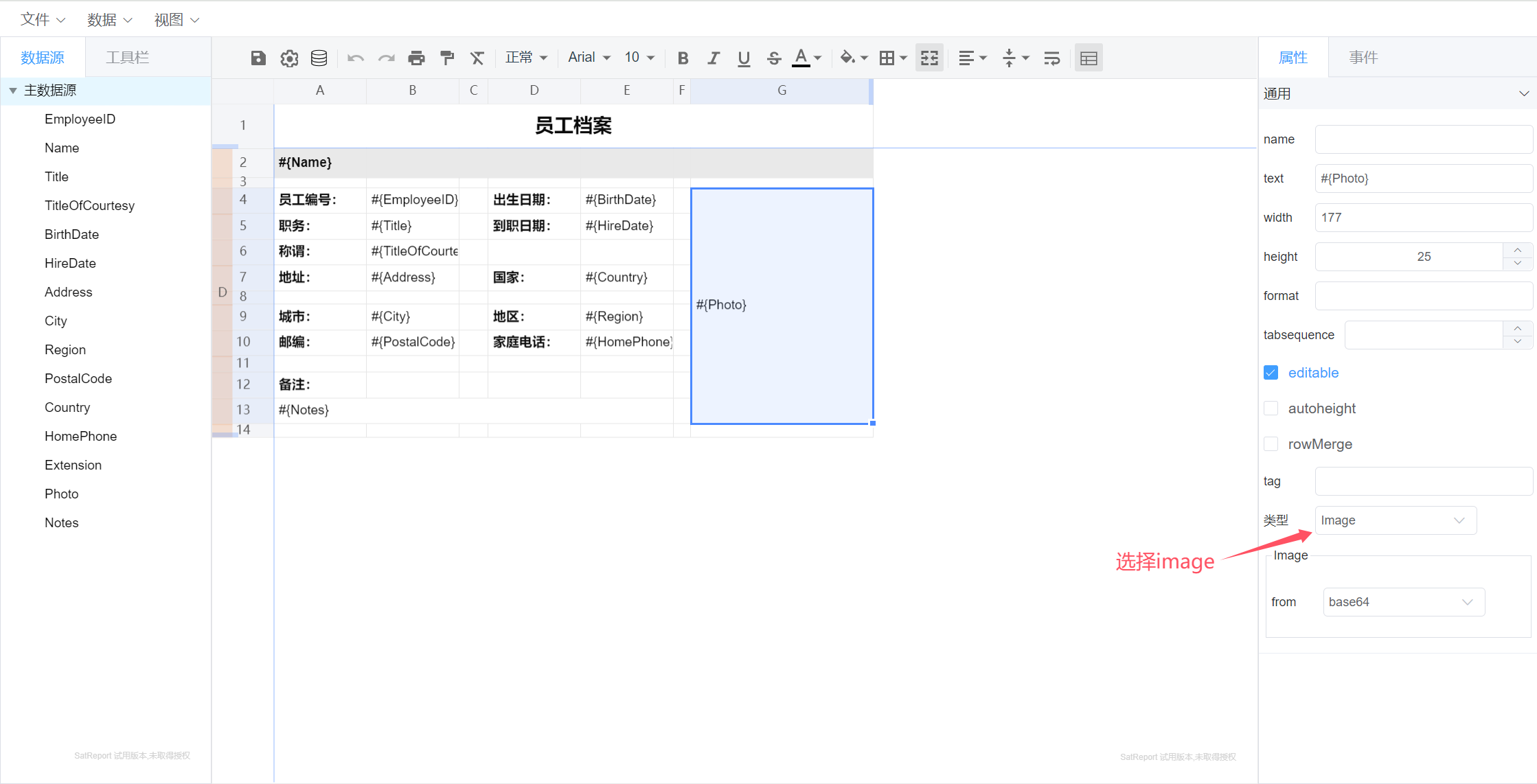Select HomePhone in data source list

click(x=80, y=437)
